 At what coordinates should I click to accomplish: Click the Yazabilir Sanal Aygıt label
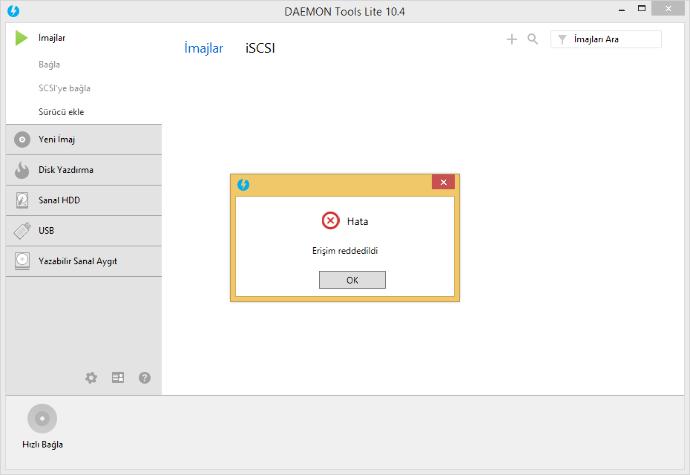77,261
